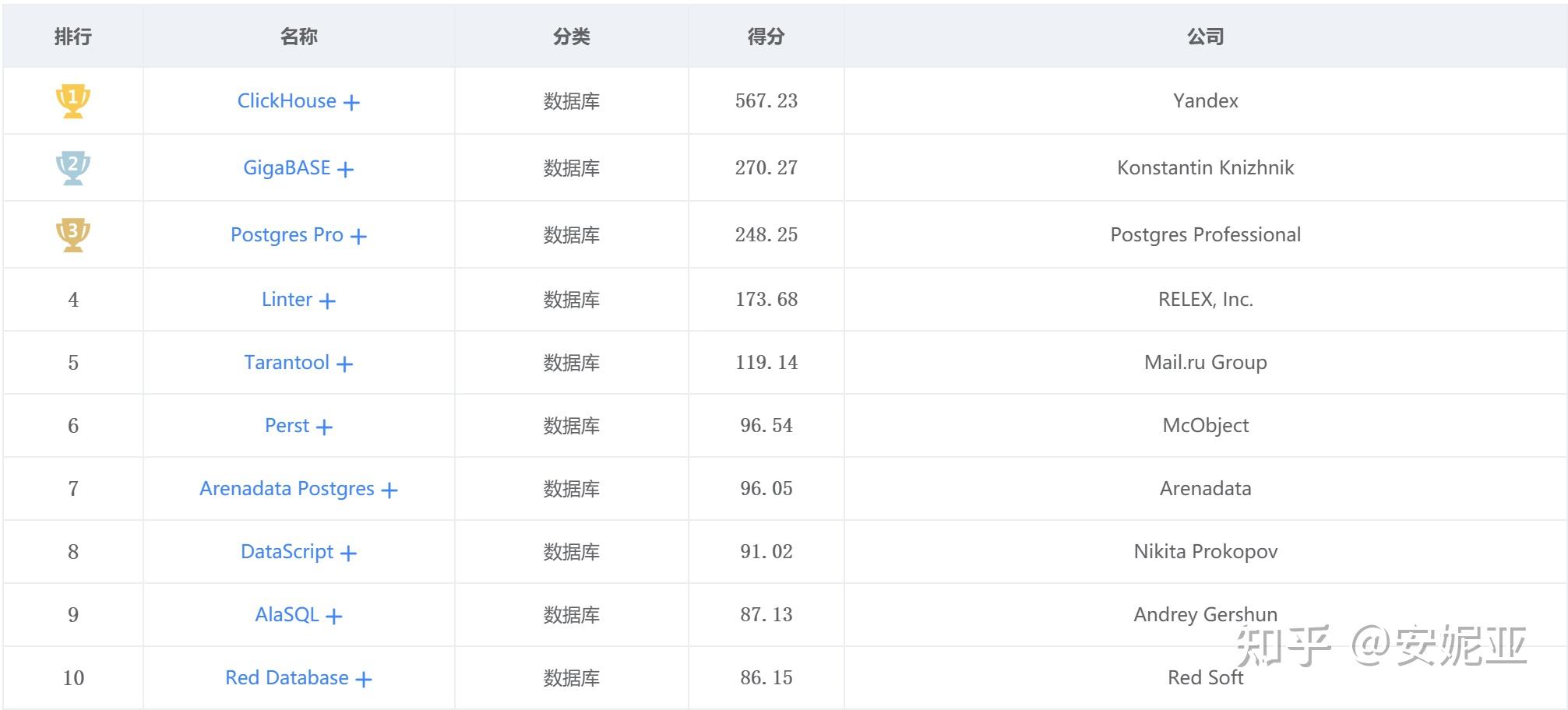This screenshot has height=710, width=1568.
Task: Open the Tarantool database link
Action: click(x=287, y=363)
